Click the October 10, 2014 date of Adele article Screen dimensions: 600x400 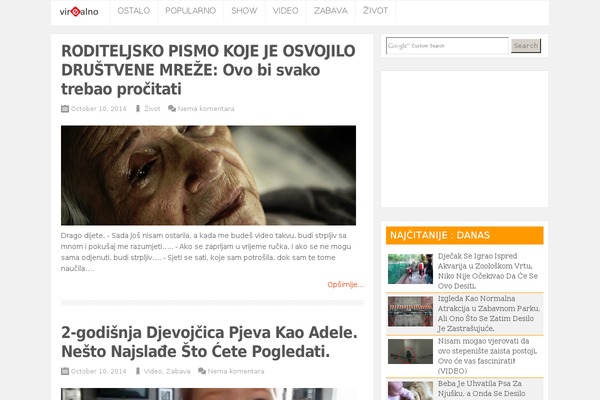[98, 371]
